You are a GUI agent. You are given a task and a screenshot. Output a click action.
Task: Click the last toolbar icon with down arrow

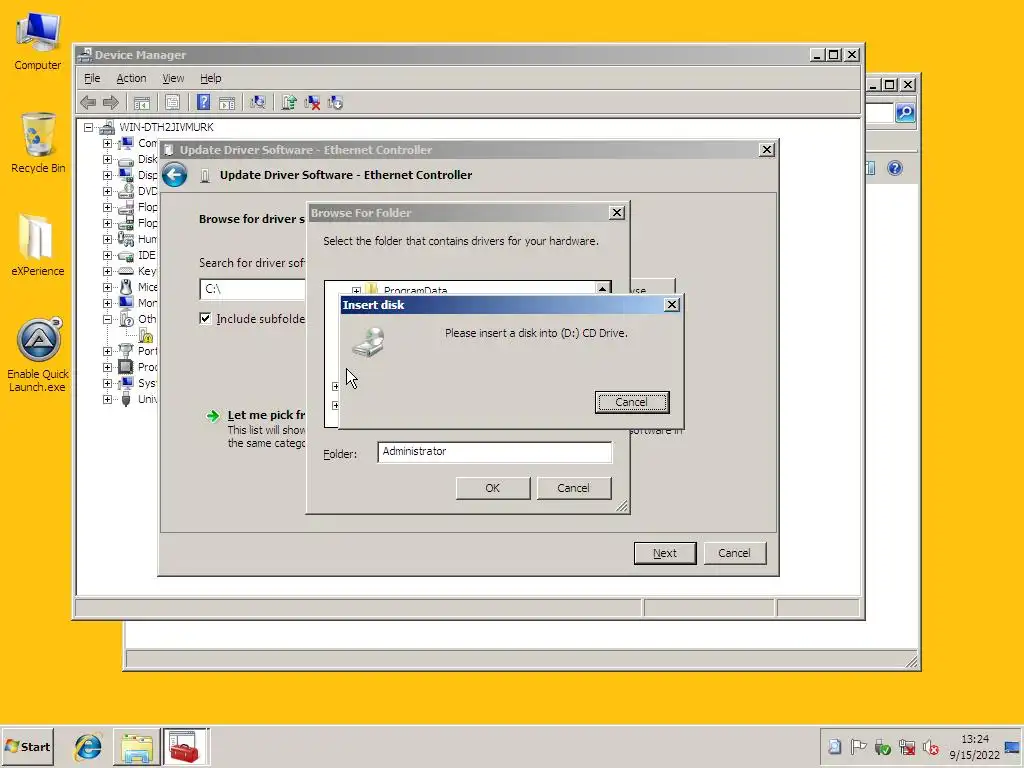pos(336,103)
